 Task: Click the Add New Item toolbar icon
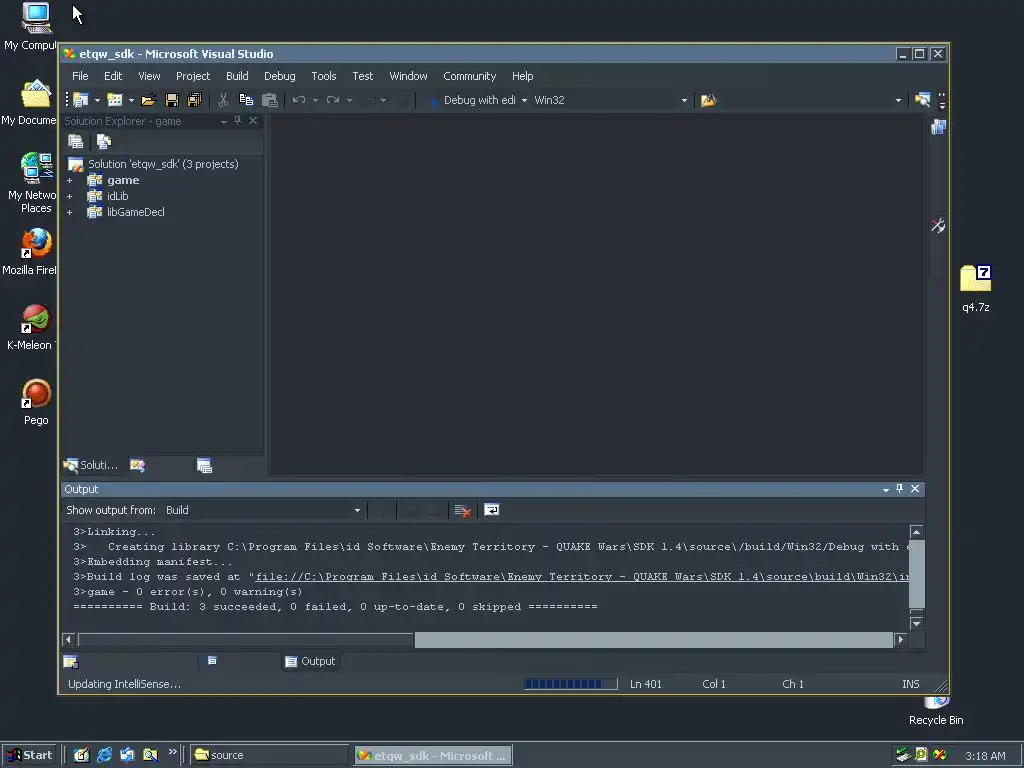(x=115, y=100)
